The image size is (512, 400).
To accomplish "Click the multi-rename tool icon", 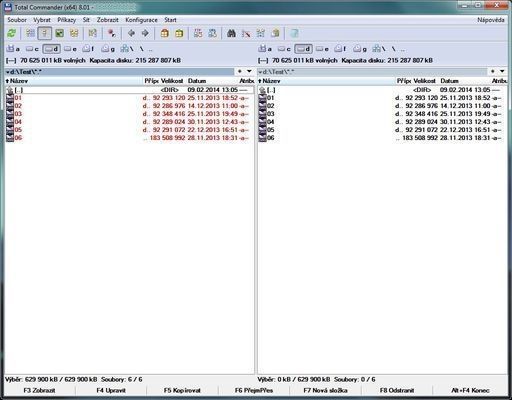I will 246,33.
